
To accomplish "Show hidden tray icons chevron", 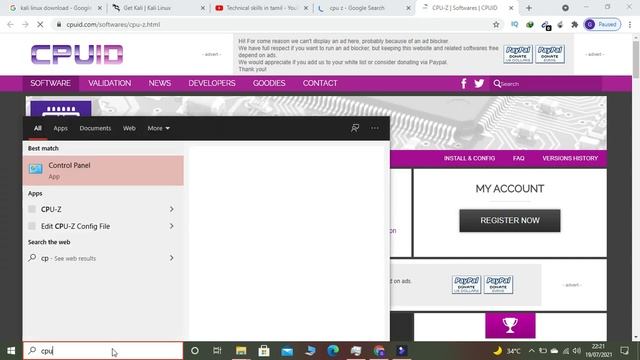I will point(531,351).
